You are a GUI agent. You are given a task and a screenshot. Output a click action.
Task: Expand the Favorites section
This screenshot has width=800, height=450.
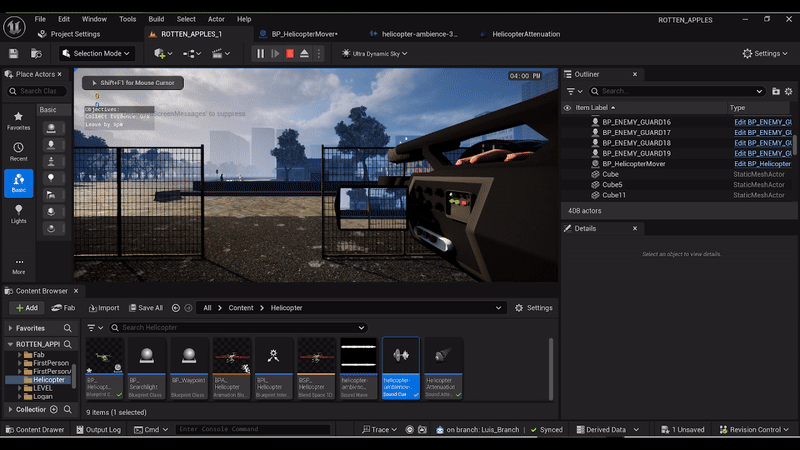coord(10,328)
